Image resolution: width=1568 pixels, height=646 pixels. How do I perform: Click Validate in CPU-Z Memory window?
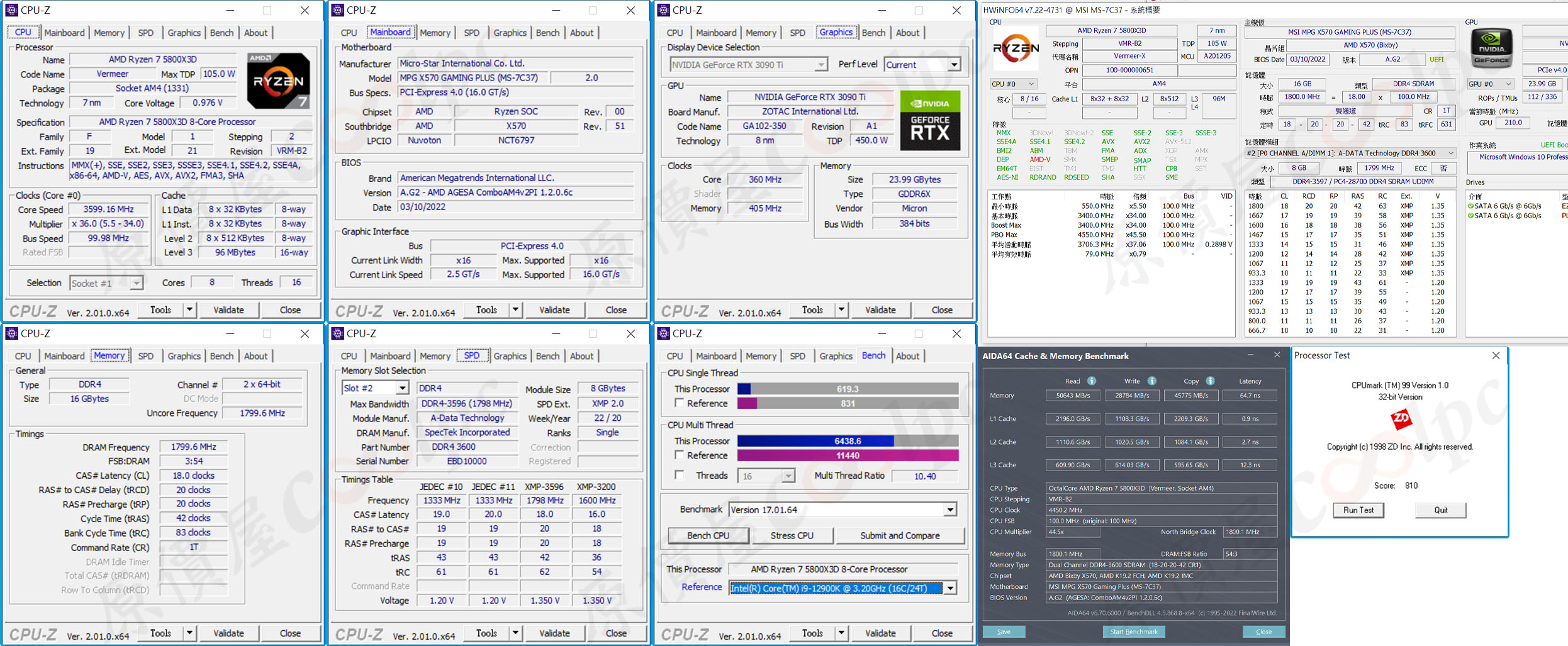[x=228, y=633]
